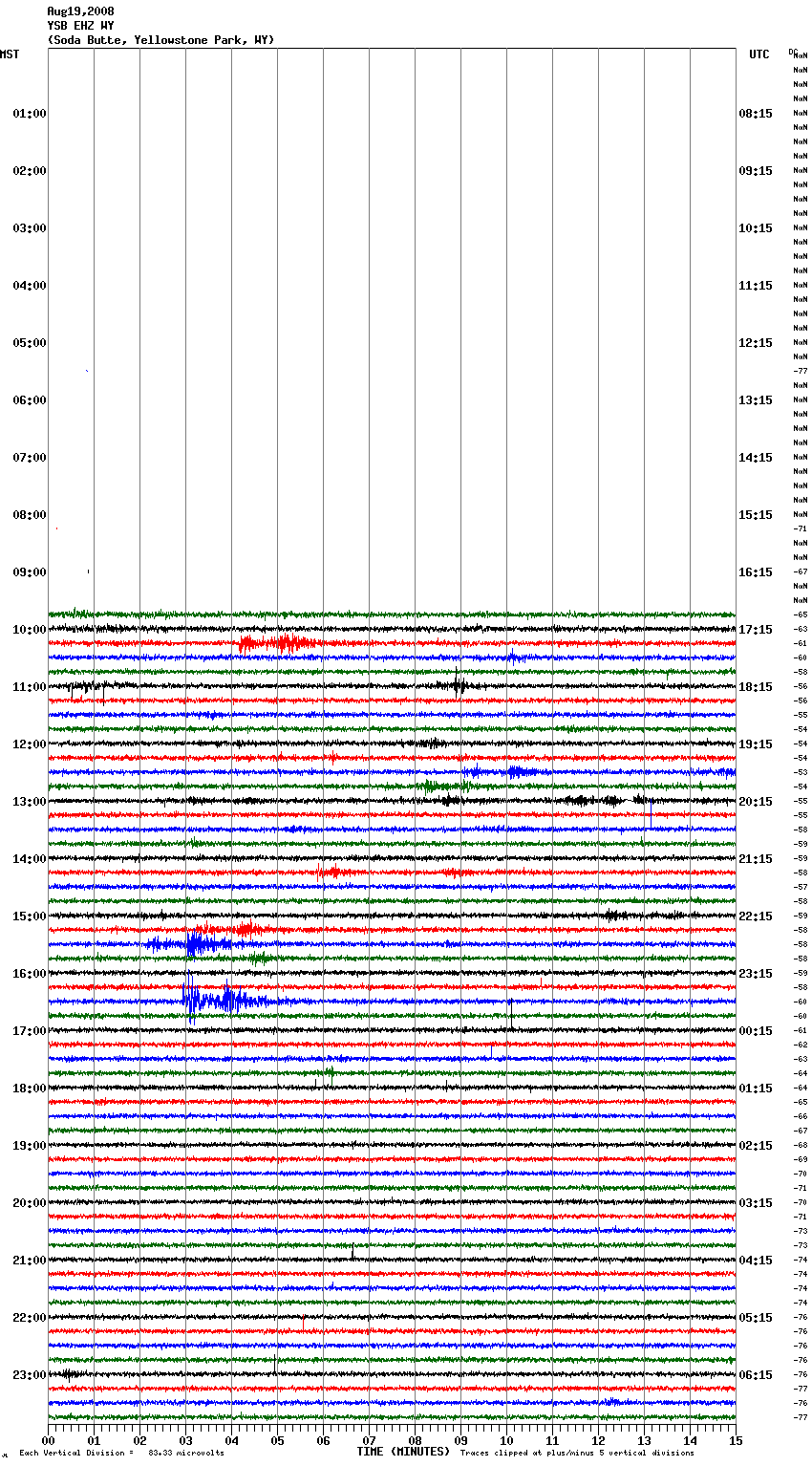Image resolution: width=812 pixels, height=1466 pixels.
Task: Click minute 12 on bottom time axis
Action: pyautogui.click(x=598, y=1440)
